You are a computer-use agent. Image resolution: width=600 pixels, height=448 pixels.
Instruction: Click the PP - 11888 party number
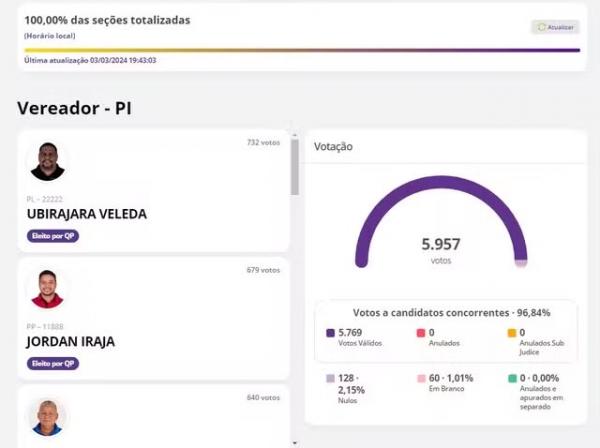coord(45,326)
